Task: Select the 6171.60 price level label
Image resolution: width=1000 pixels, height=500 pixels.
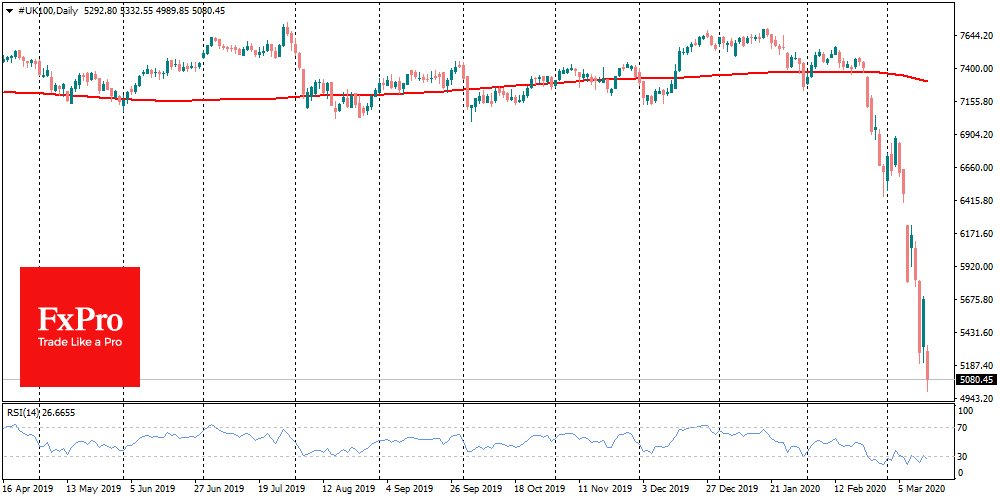Action: 975,234
